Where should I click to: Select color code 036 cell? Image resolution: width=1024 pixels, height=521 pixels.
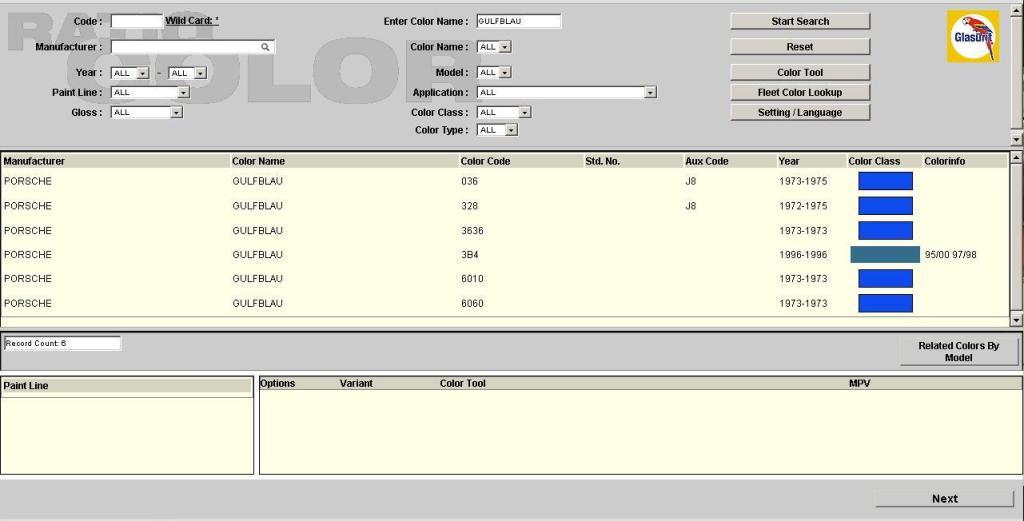(470, 182)
